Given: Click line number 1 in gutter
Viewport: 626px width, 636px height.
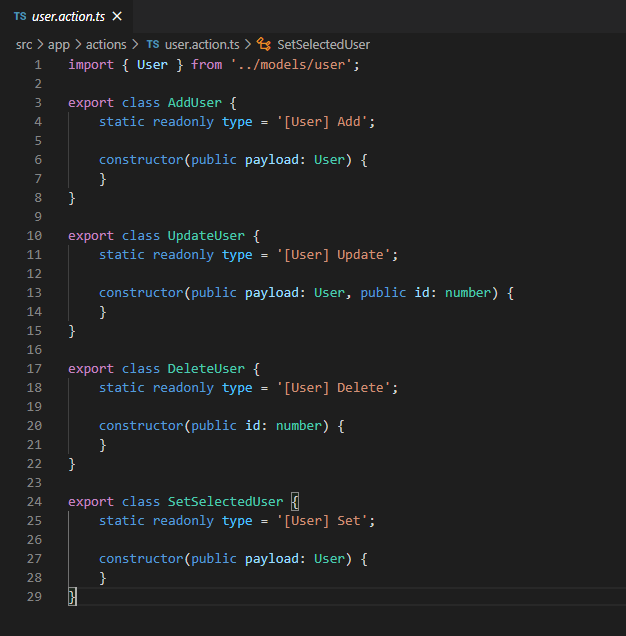Looking at the screenshot, I should click(38, 65).
